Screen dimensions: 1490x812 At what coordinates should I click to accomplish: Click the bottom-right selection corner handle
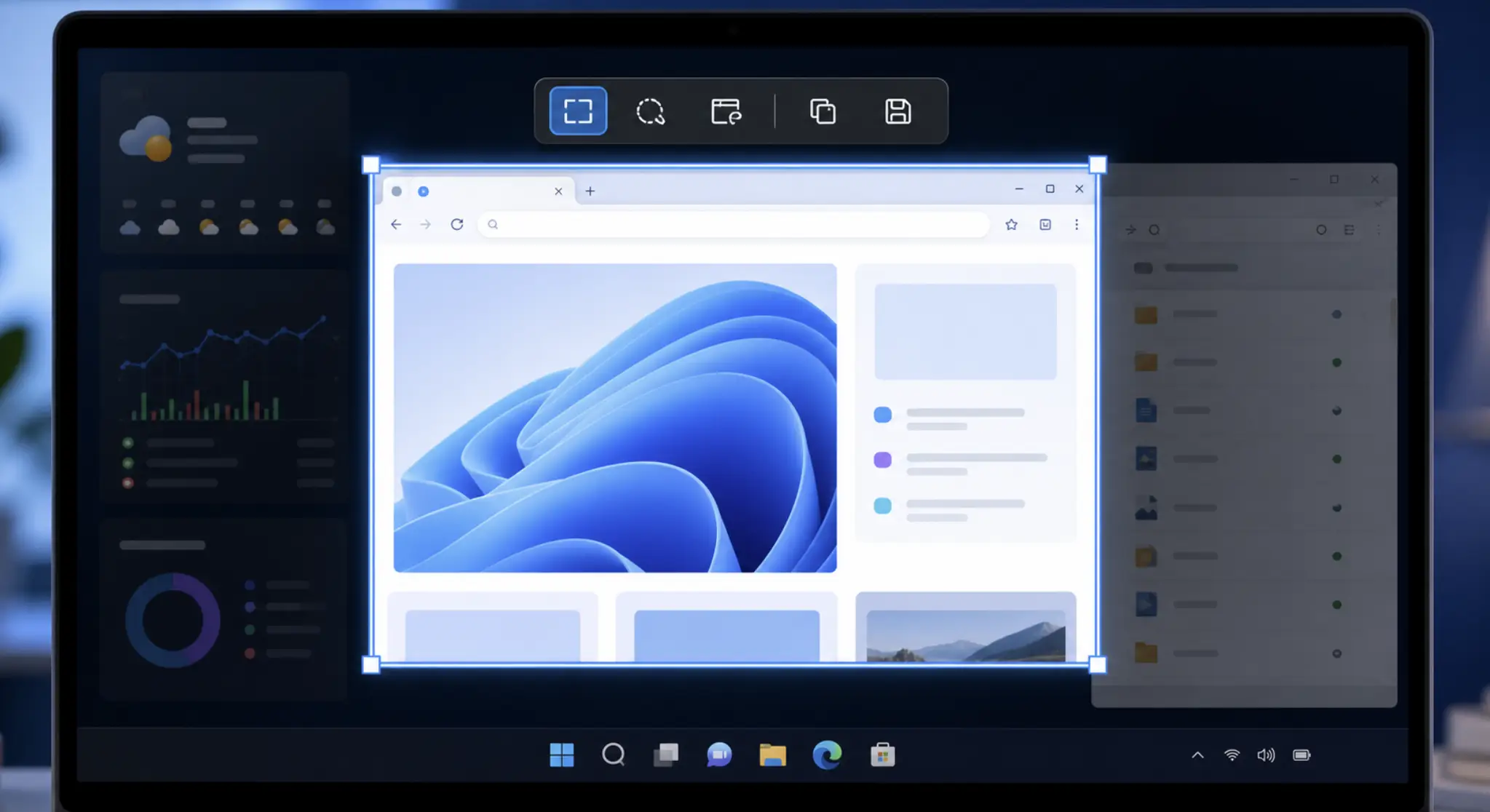[1098, 664]
